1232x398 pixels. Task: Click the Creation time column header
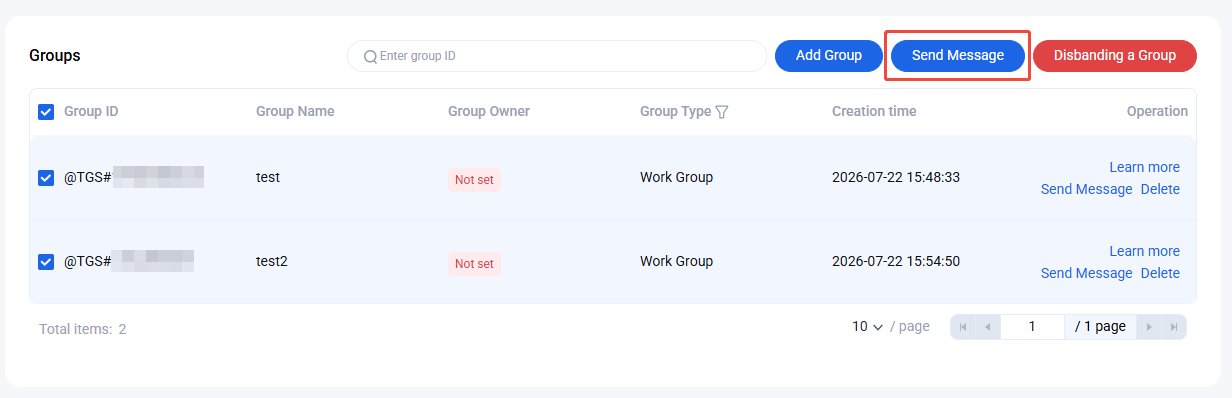(874, 111)
